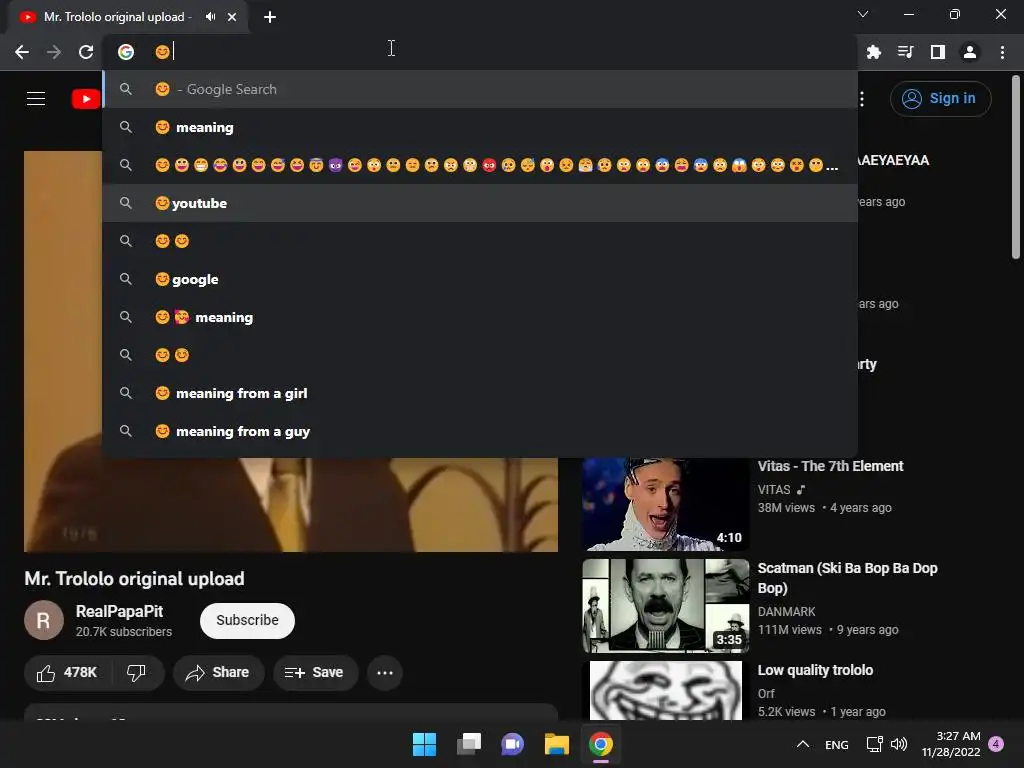The height and width of the screenshot is (768, 1024).
Task: Click the ENG language indicator
Action: coord(837,744)
